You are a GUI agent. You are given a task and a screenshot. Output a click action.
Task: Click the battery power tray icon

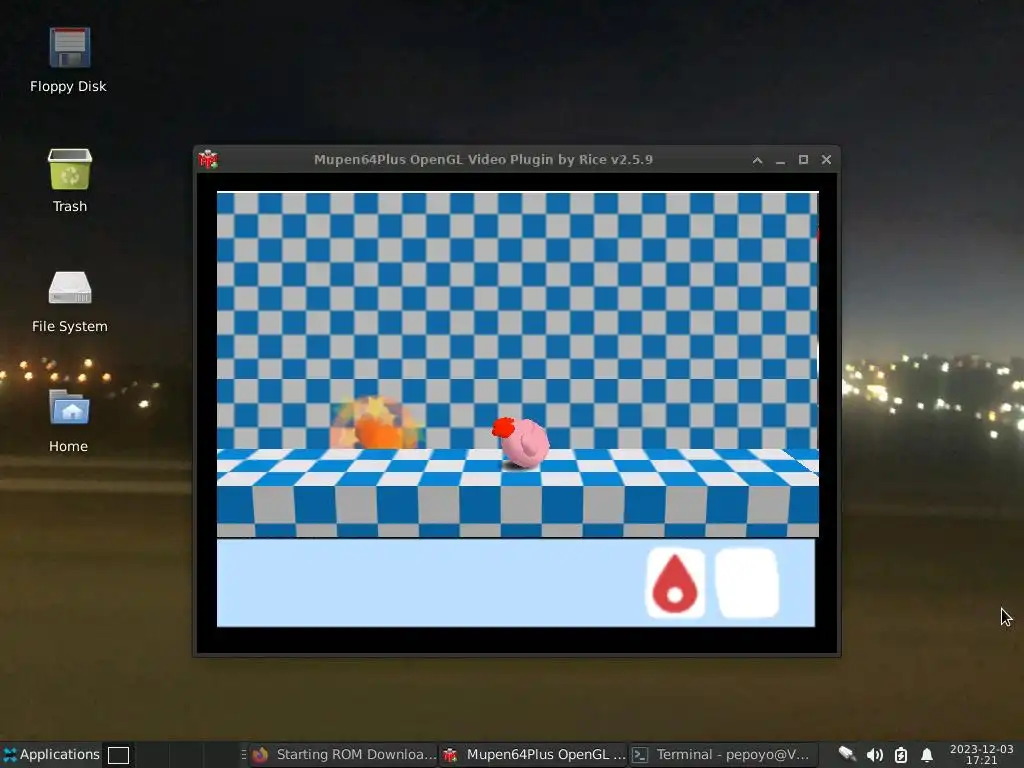[x=901, y=755]
